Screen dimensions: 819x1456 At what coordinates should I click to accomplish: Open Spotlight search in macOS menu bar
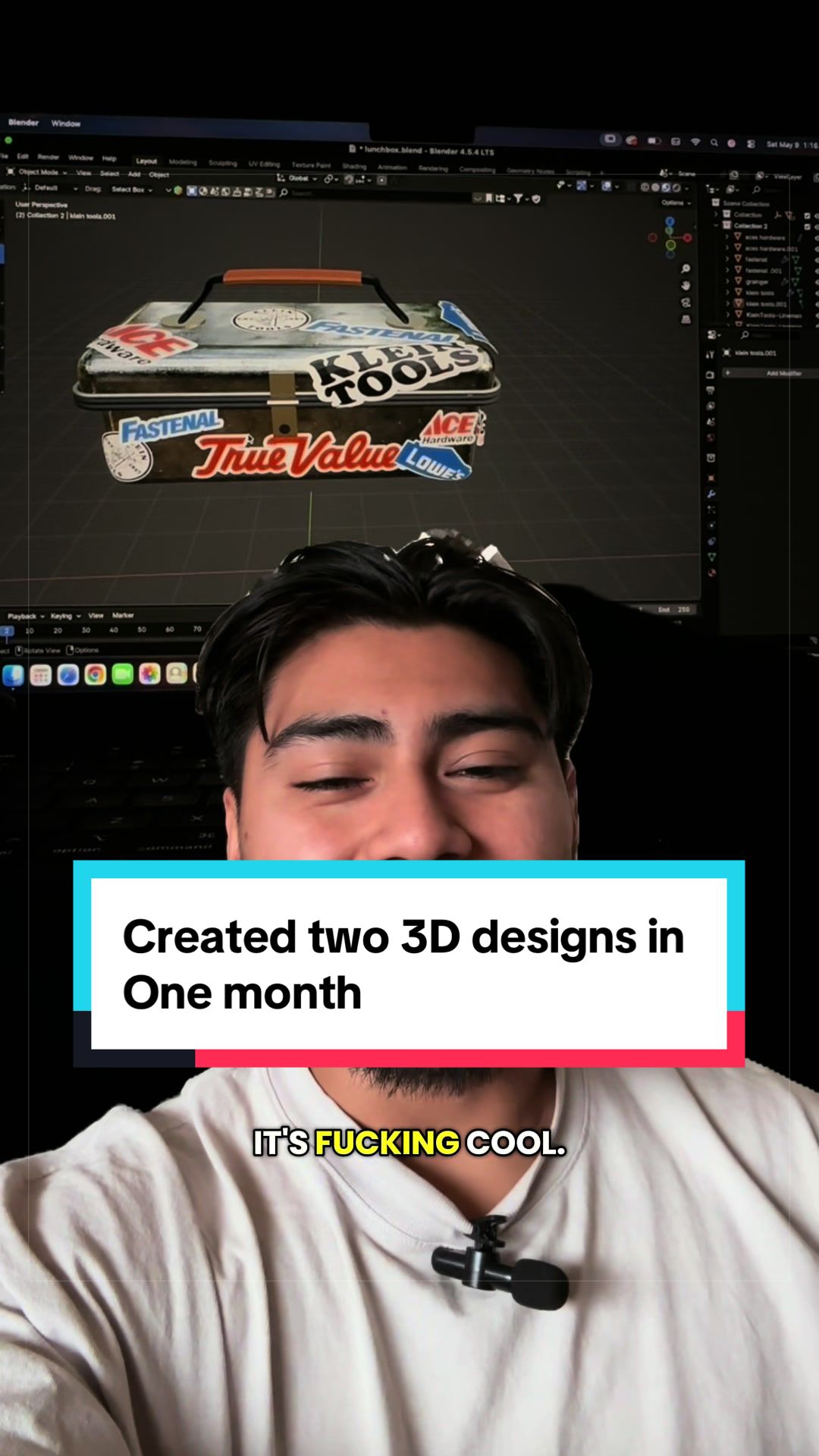coord(714,142)
